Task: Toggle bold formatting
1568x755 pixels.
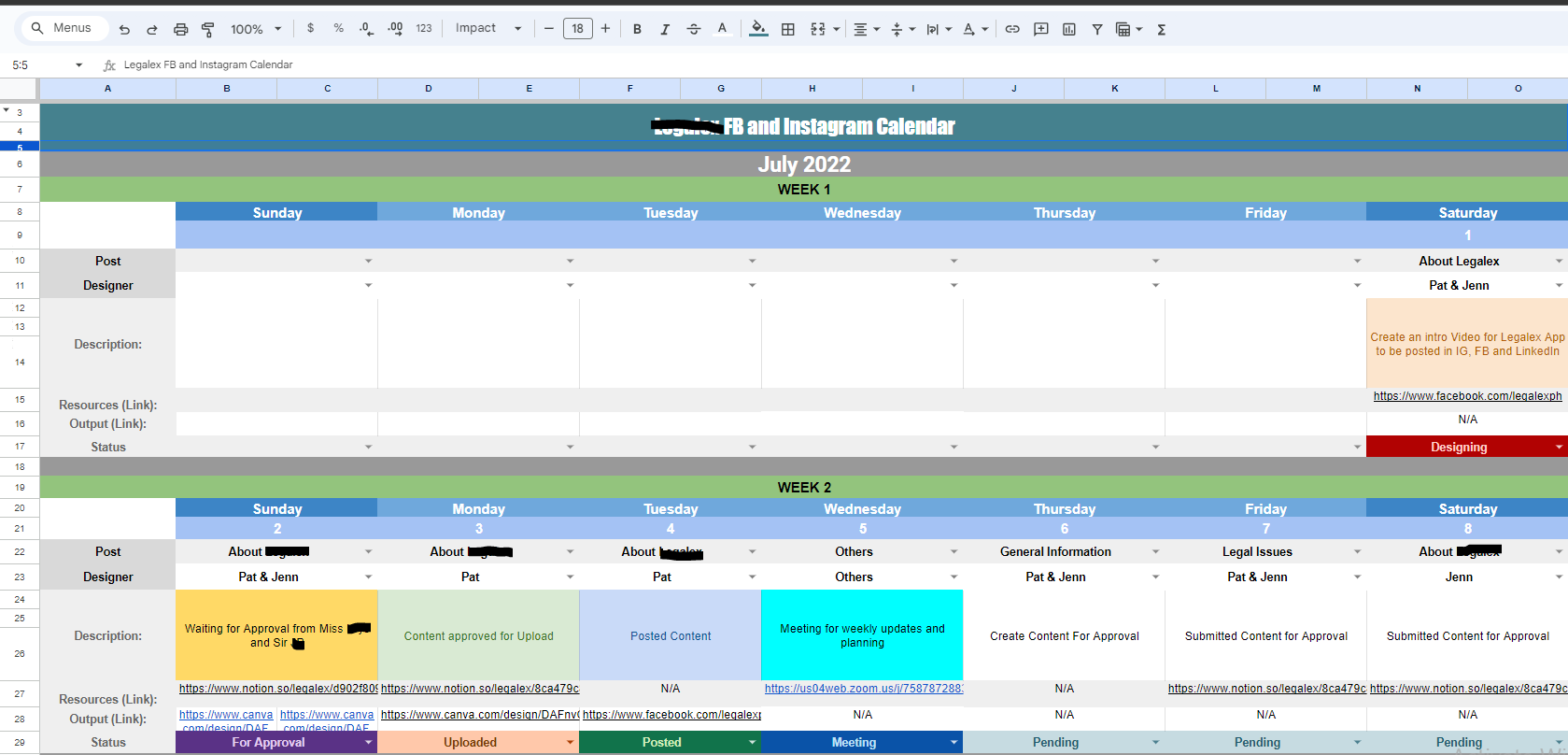Action: (x=637, y=29)
